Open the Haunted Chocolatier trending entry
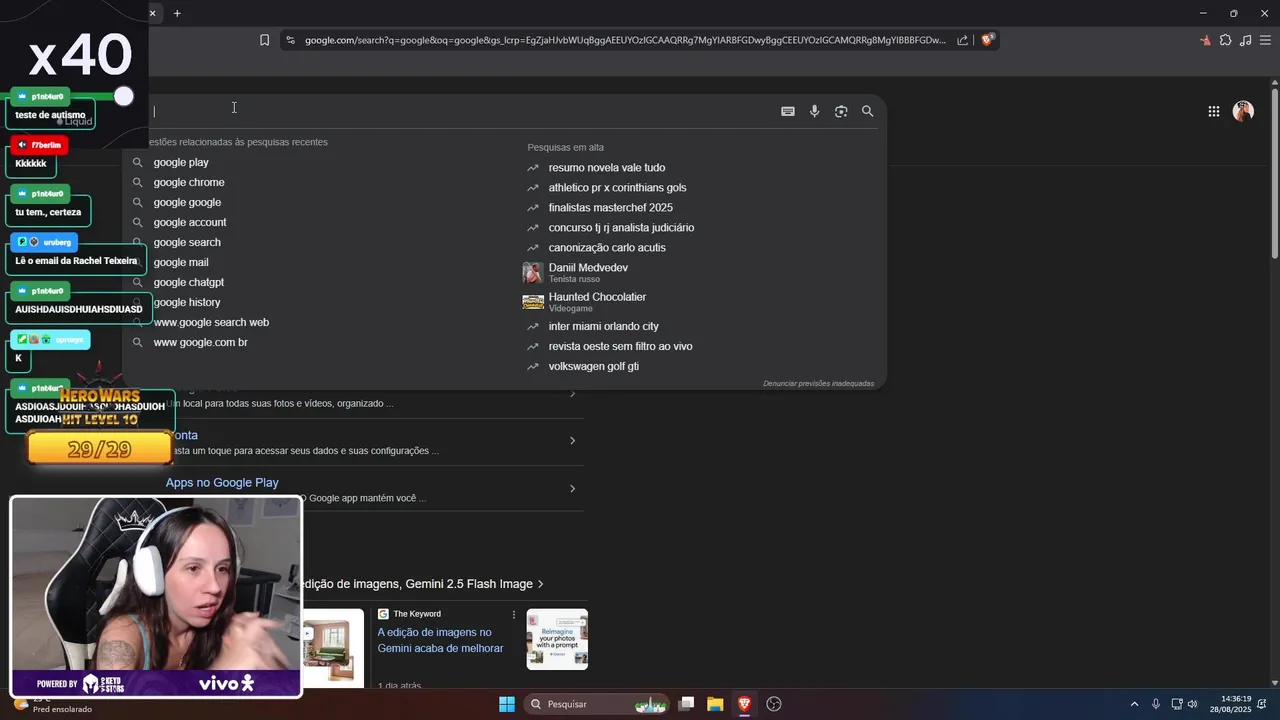 [x=597, y=301]
